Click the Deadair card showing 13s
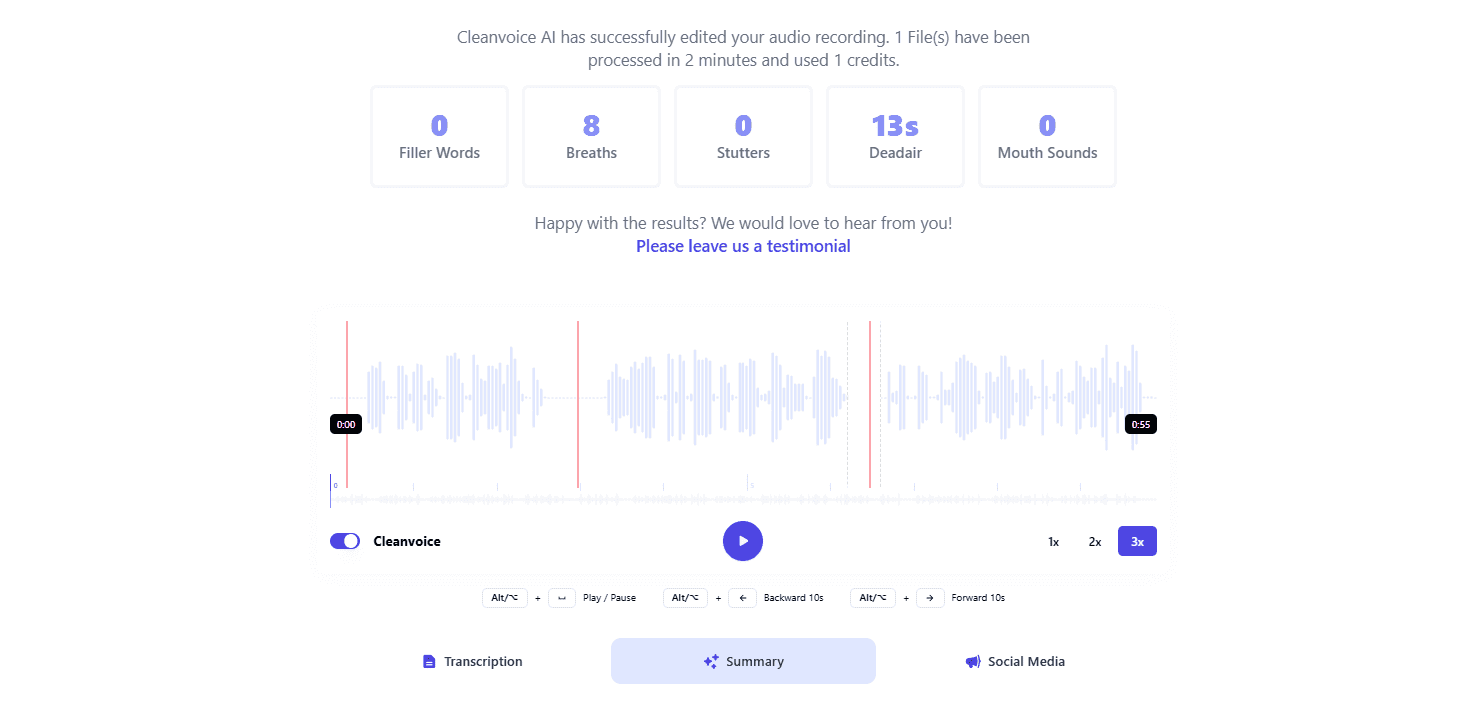Viewport: 1469px width, 716px height. click(895, 136)
